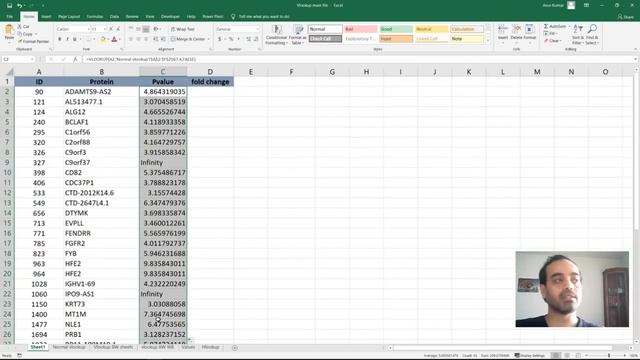Open the Data ribbon tab
This screenshot has width=640, height=360.
click(114, 17)
